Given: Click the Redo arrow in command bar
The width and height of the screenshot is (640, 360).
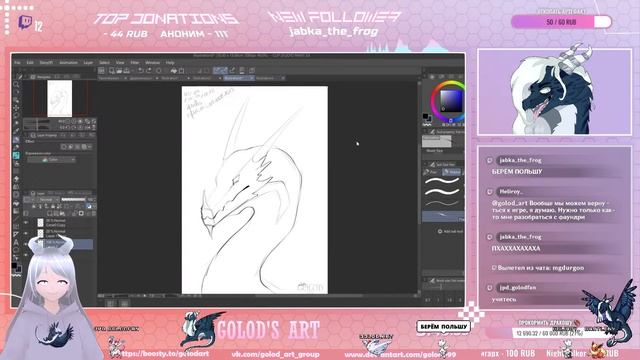Looking at the screenshot, I should click(149, 71).
